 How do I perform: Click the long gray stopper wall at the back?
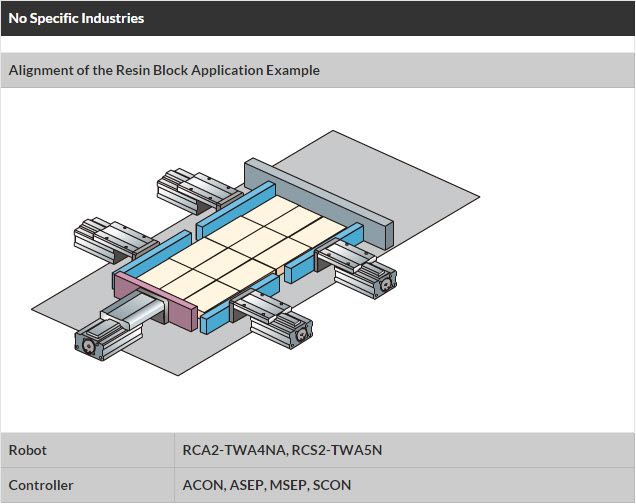click(x=320, y=198)
